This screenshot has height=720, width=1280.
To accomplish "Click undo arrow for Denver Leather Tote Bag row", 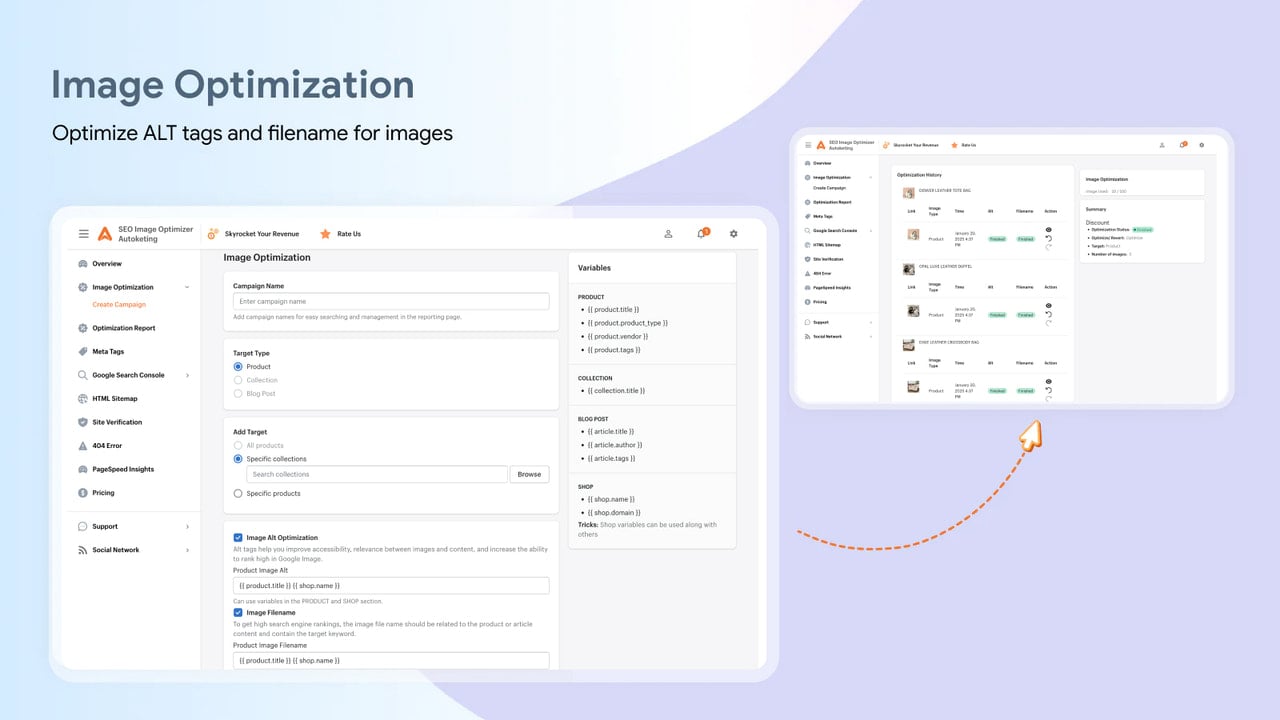I will [x=1048, y=238].
